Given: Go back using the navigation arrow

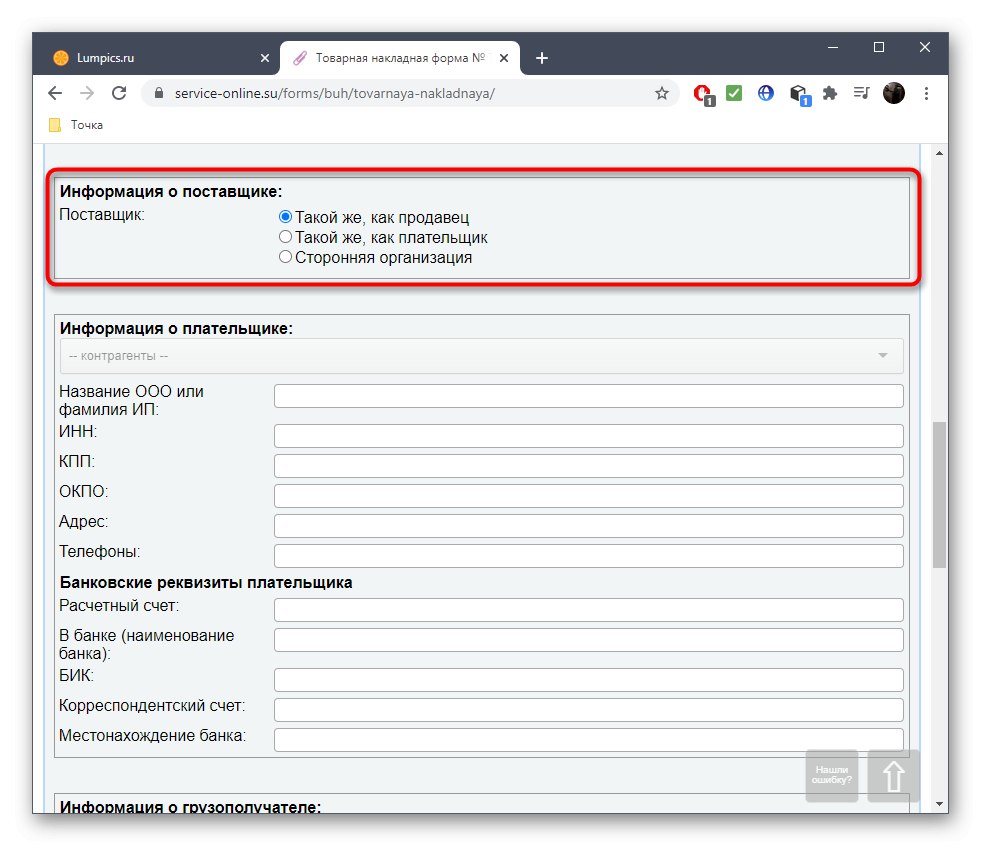Looking at the screenshot, I should pos(55,92).
